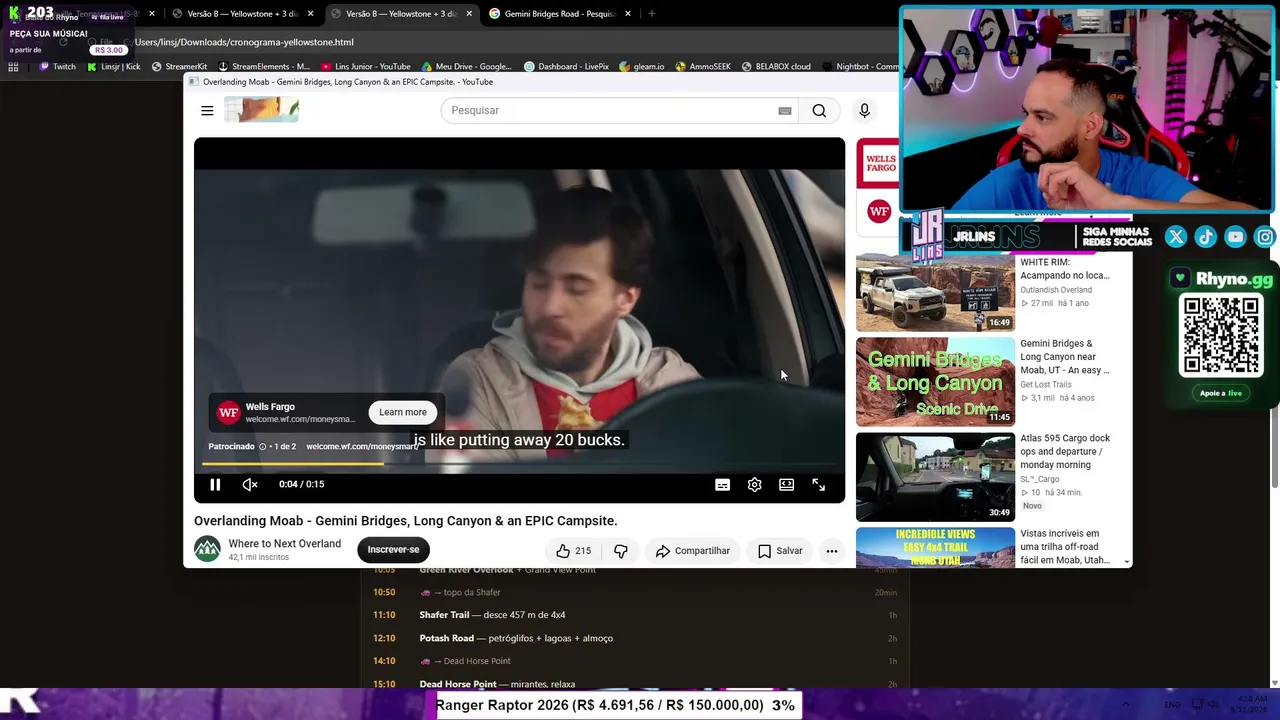Click the YouTube video title heading
The image size is (1280, 720).
pyautogui.click(x=406, y=521)
